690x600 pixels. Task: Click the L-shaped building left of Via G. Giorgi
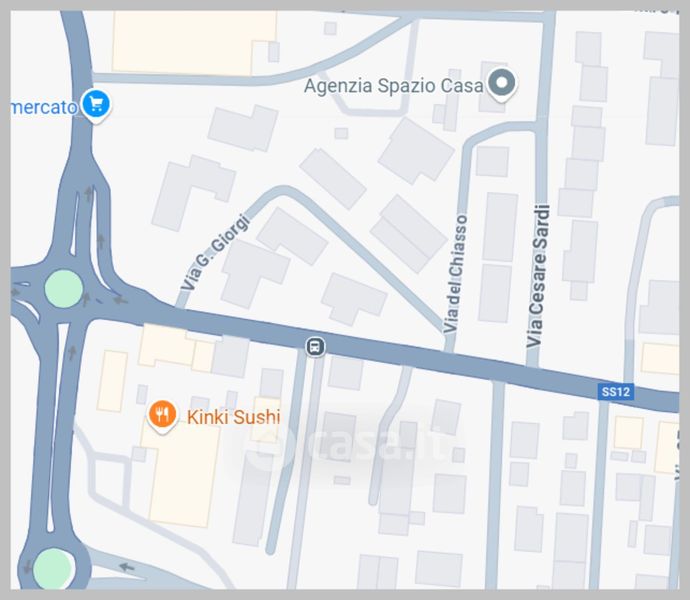click(x=192, y=192)
